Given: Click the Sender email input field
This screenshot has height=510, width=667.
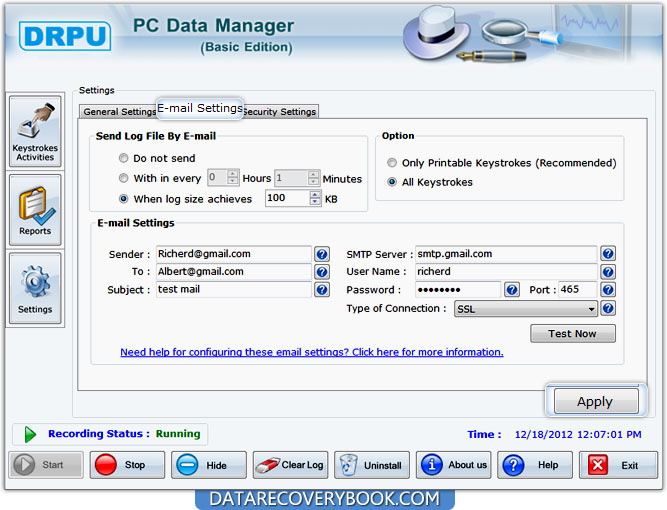Looking at the screenshot, I should (x=234, y=254).
